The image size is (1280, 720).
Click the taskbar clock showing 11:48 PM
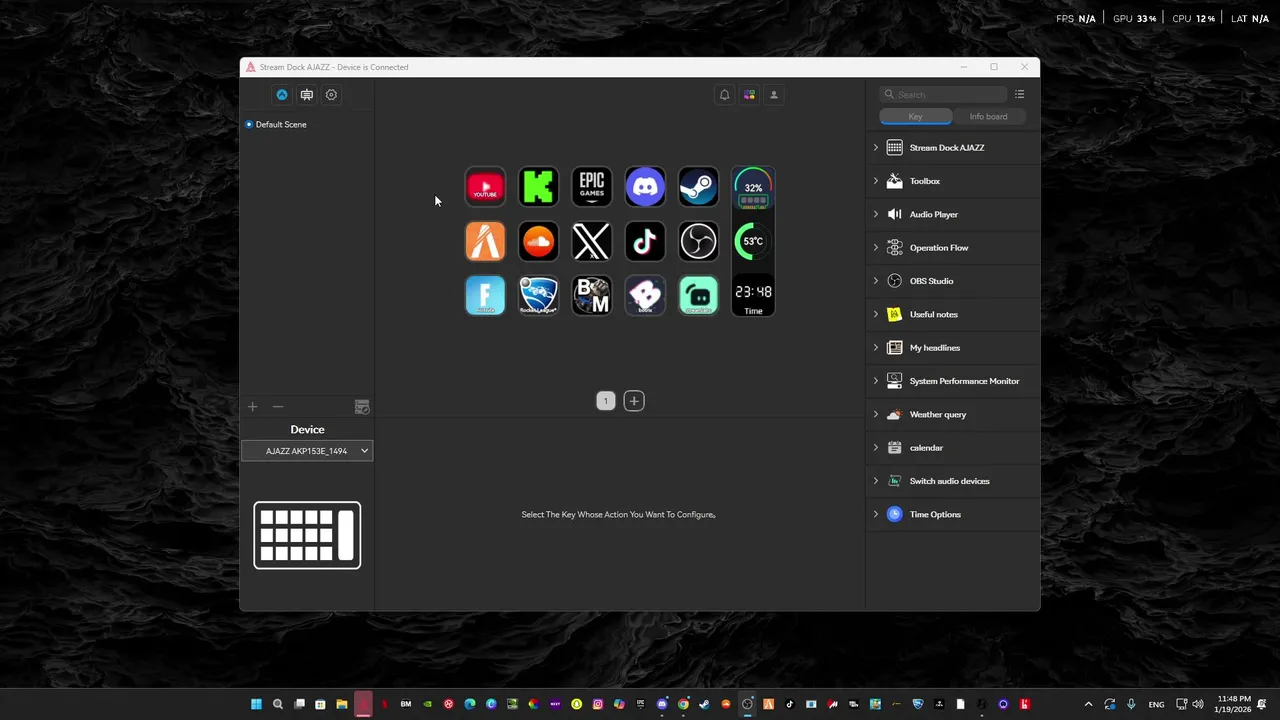[x=1234, y=704]
